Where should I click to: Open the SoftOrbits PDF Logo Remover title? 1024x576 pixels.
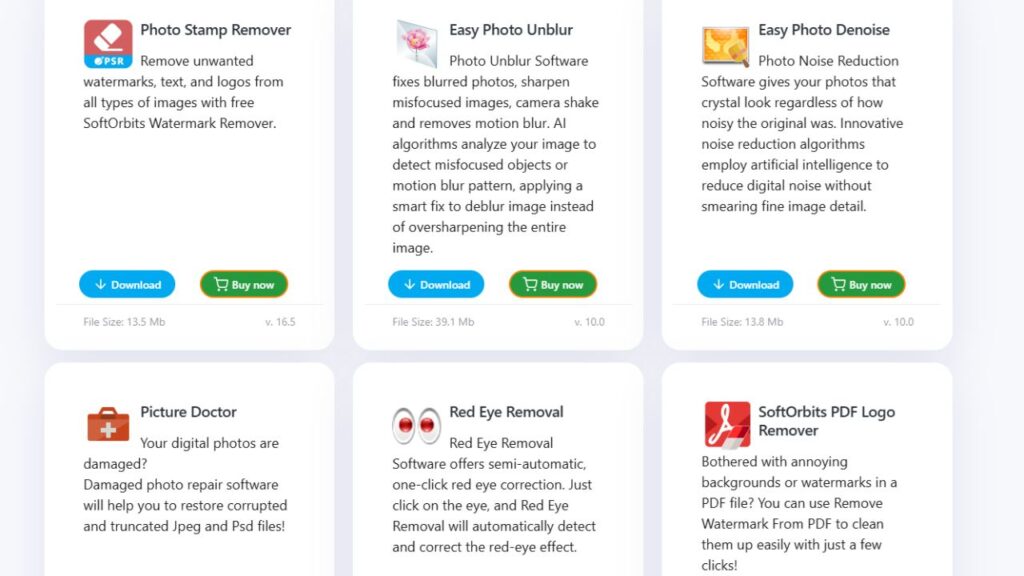click(826, 421)
